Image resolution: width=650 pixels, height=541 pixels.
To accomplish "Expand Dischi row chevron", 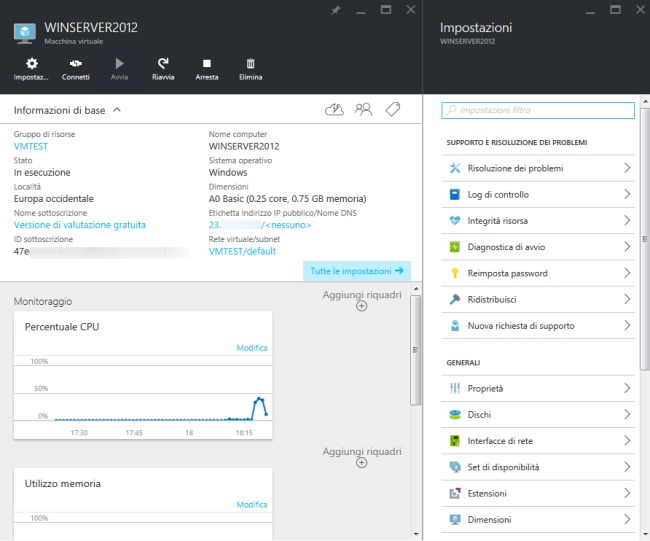I will point(627,414).
